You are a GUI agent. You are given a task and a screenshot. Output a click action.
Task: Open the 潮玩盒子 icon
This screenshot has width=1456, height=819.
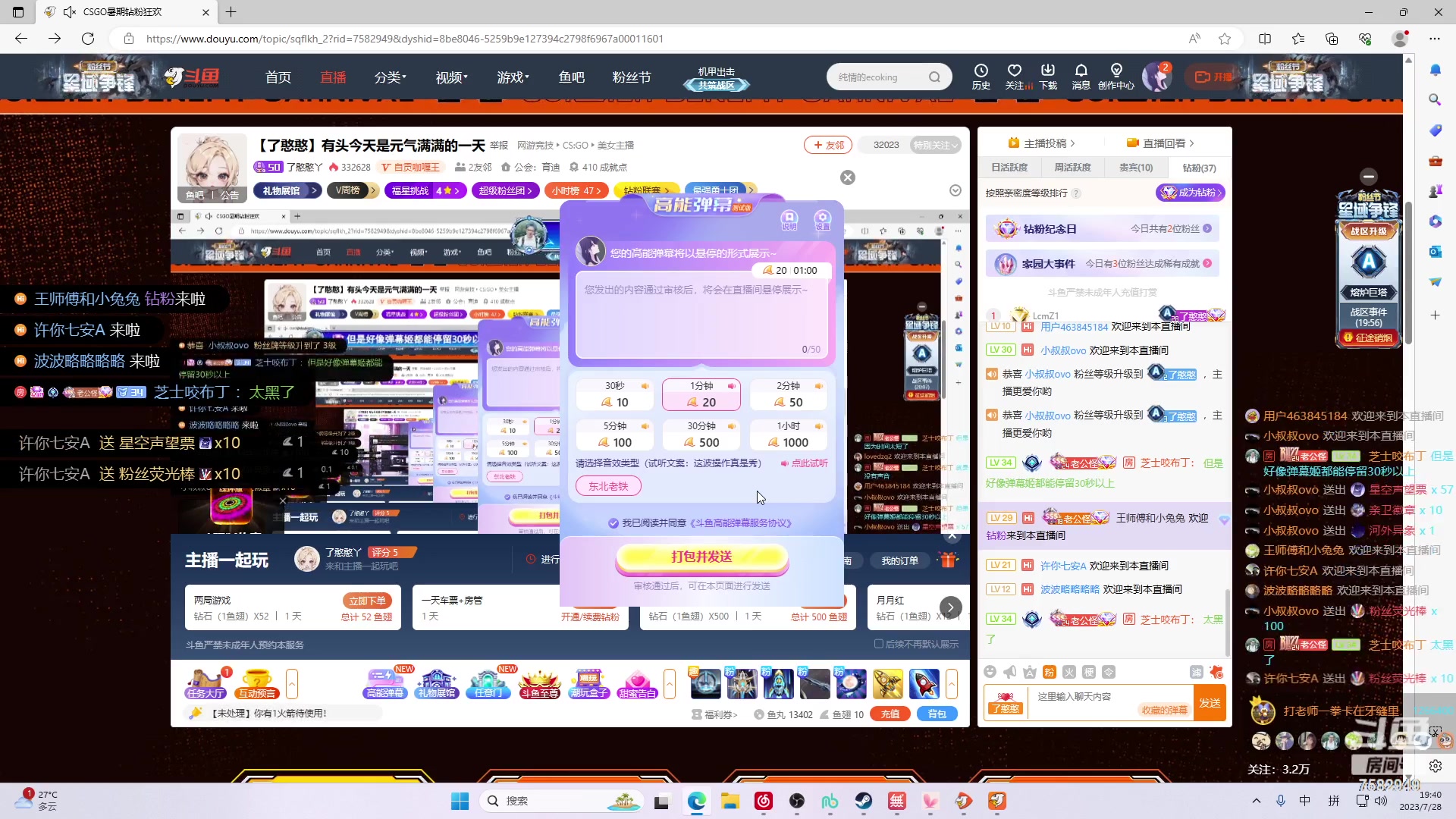coord(589,683)
